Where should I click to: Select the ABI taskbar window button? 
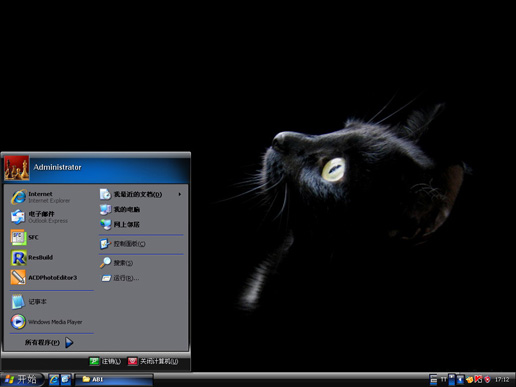(114, 379)
